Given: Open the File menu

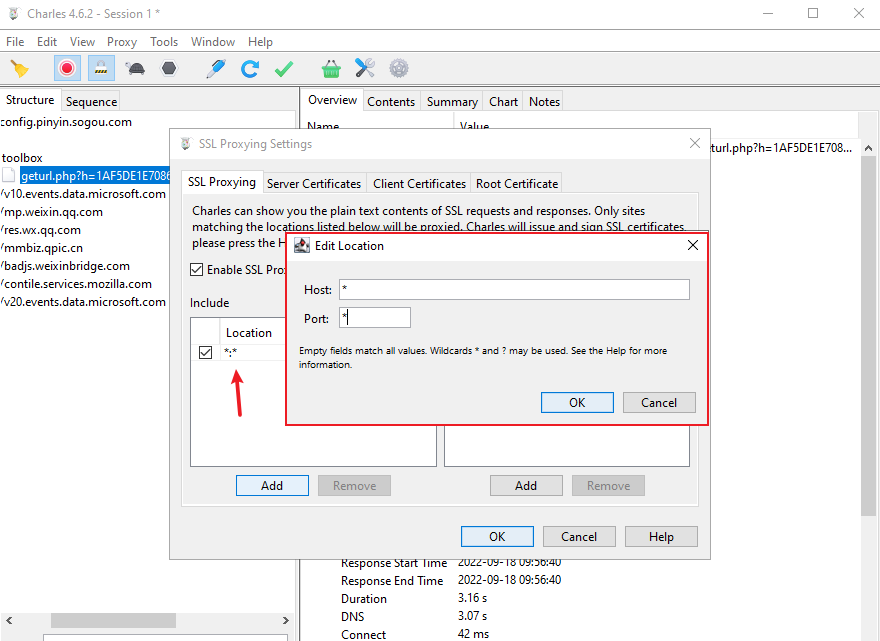Looking at the screenshot, I should 15,42.
